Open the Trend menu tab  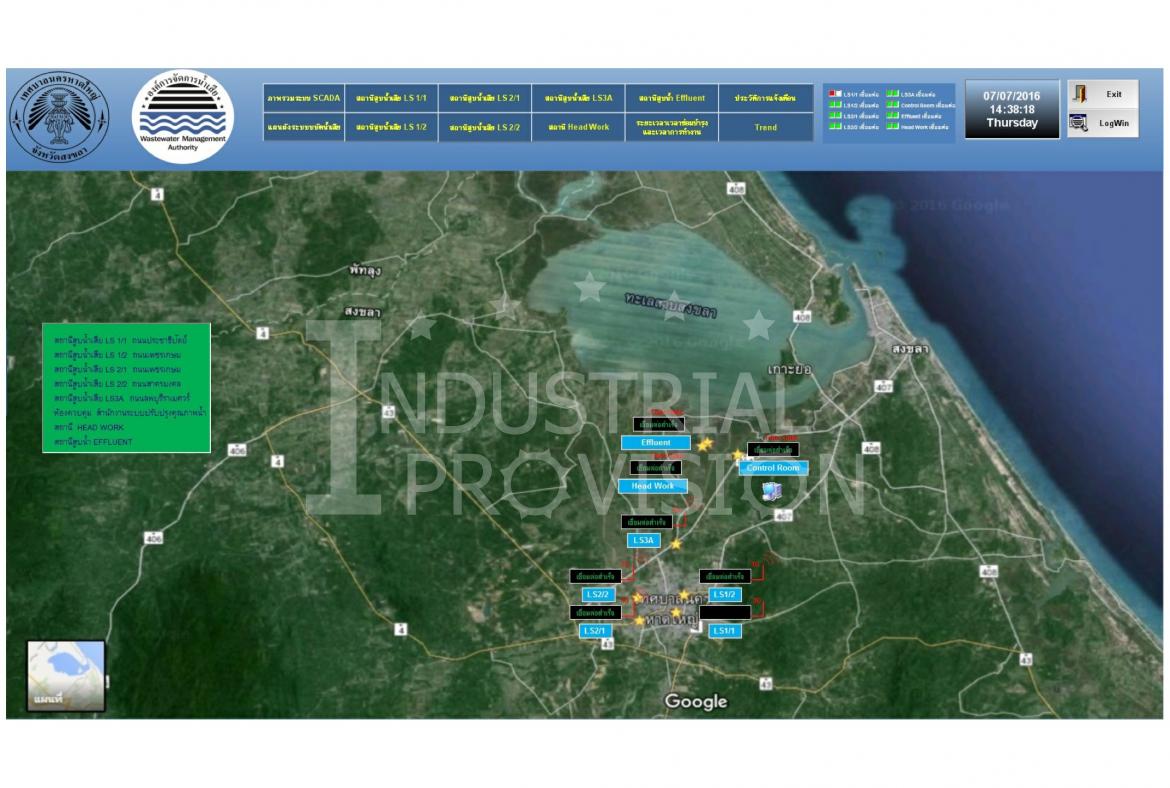coord(765,127)
